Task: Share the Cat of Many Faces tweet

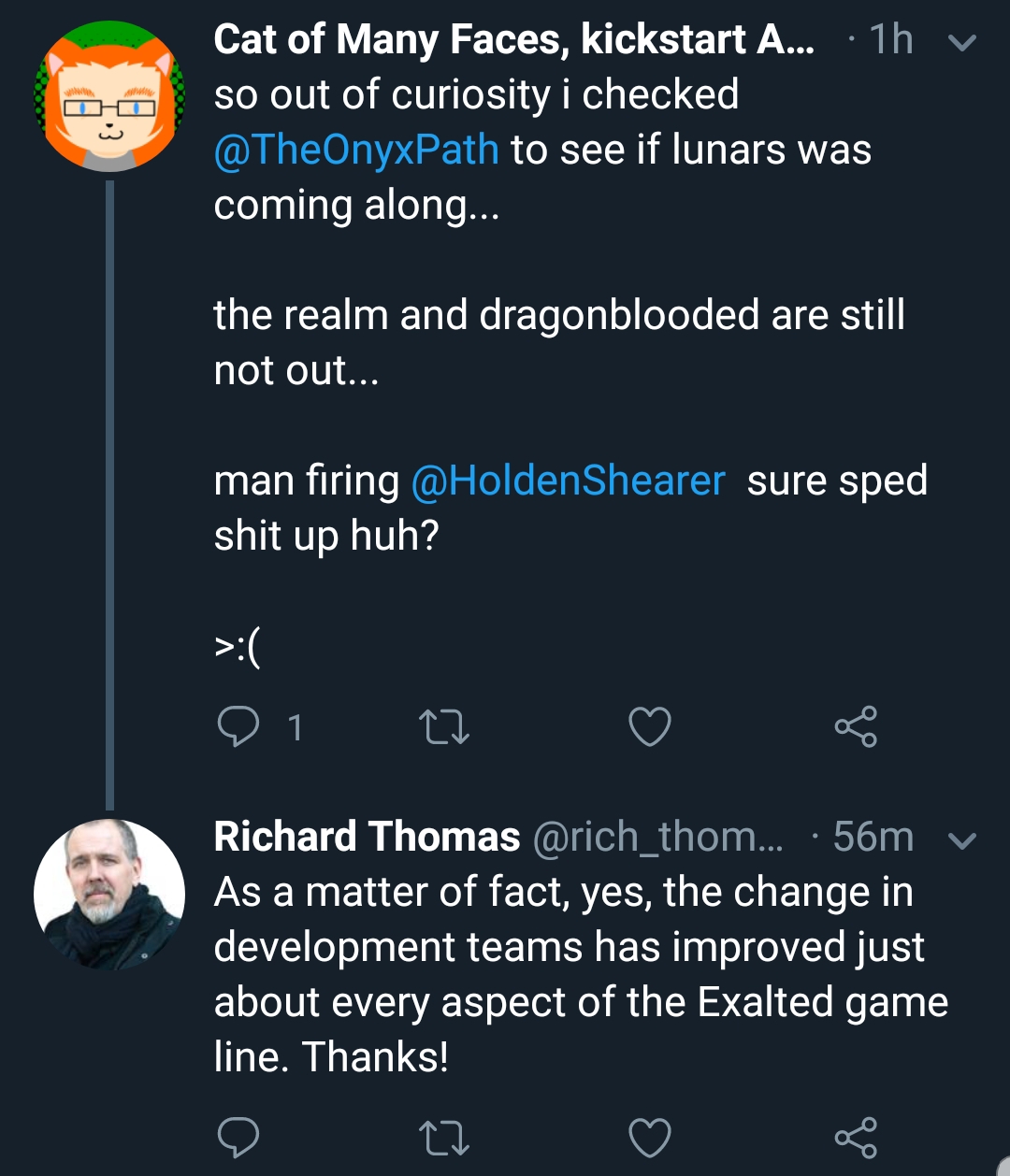Action: point(856,726)
